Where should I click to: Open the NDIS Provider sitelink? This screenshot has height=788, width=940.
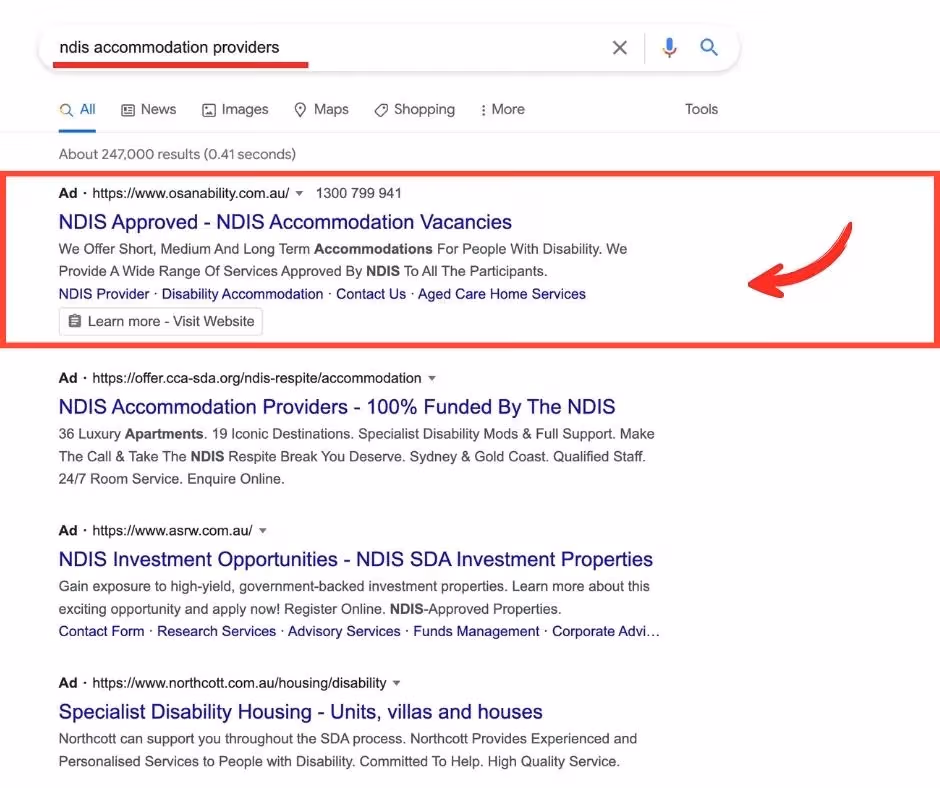tap(104, 294)
